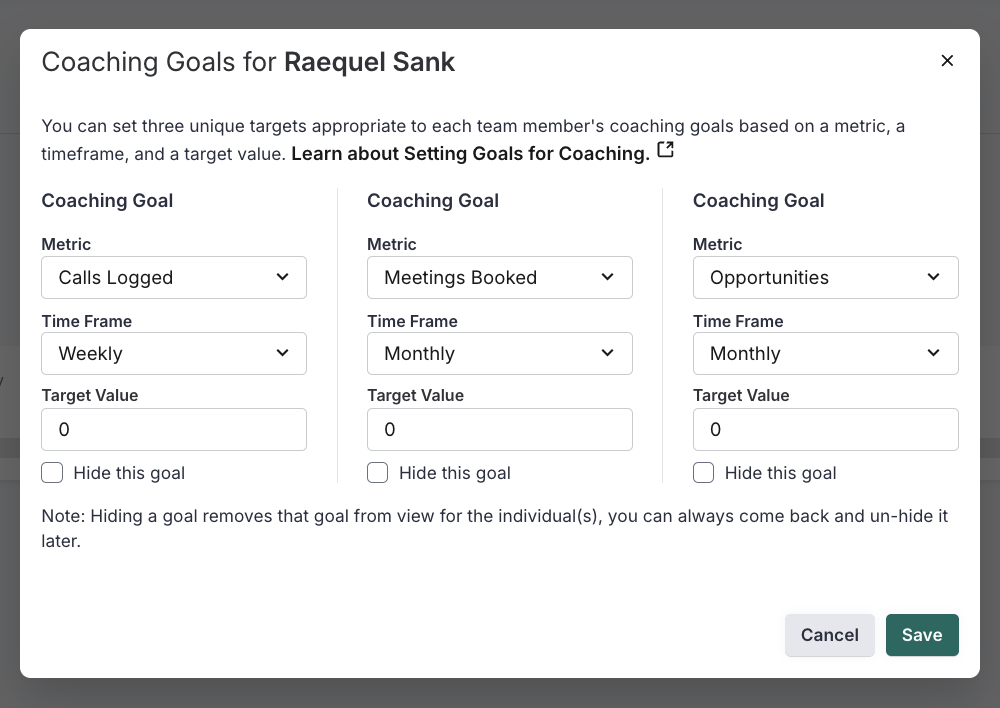Open the Metric dropdown showing Opportunities
The width and height of the screenshot is (1000, 708).
point(826,277)
